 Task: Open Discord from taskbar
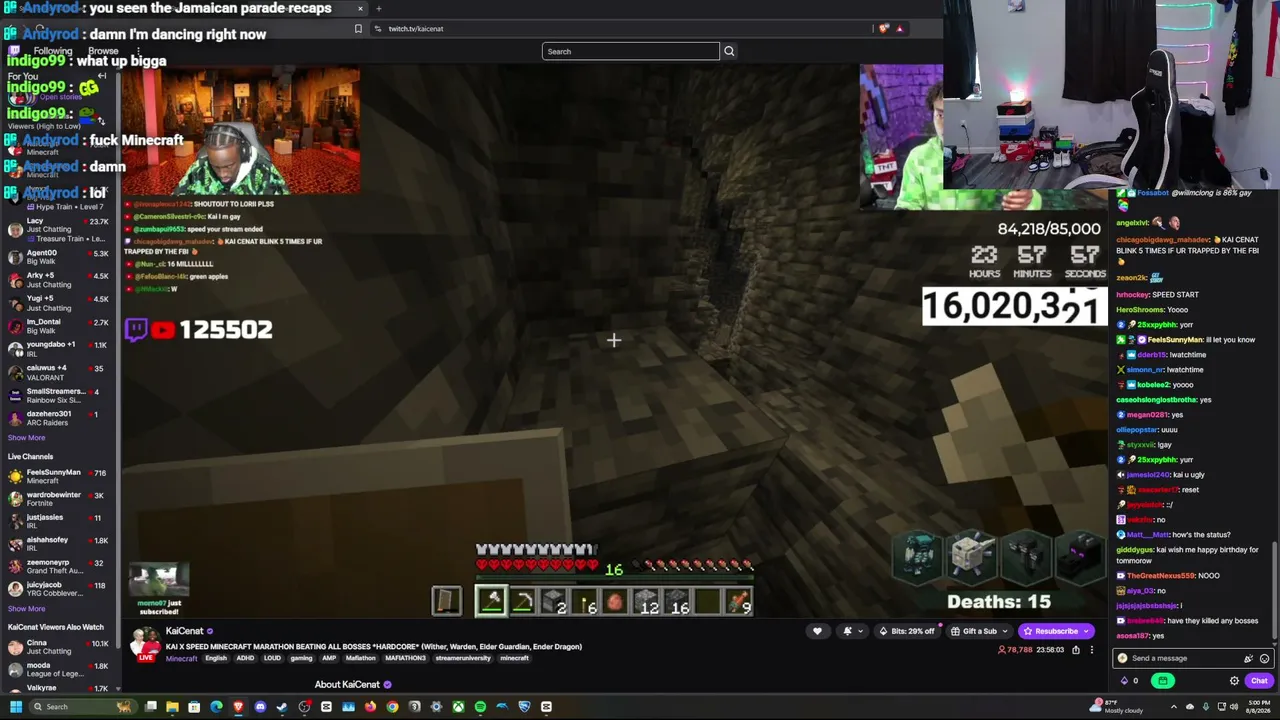click(x=260, y=707)
